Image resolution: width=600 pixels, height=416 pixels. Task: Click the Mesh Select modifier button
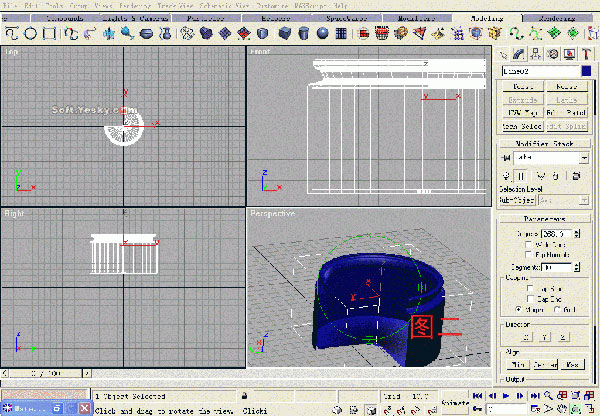[522, 126]
